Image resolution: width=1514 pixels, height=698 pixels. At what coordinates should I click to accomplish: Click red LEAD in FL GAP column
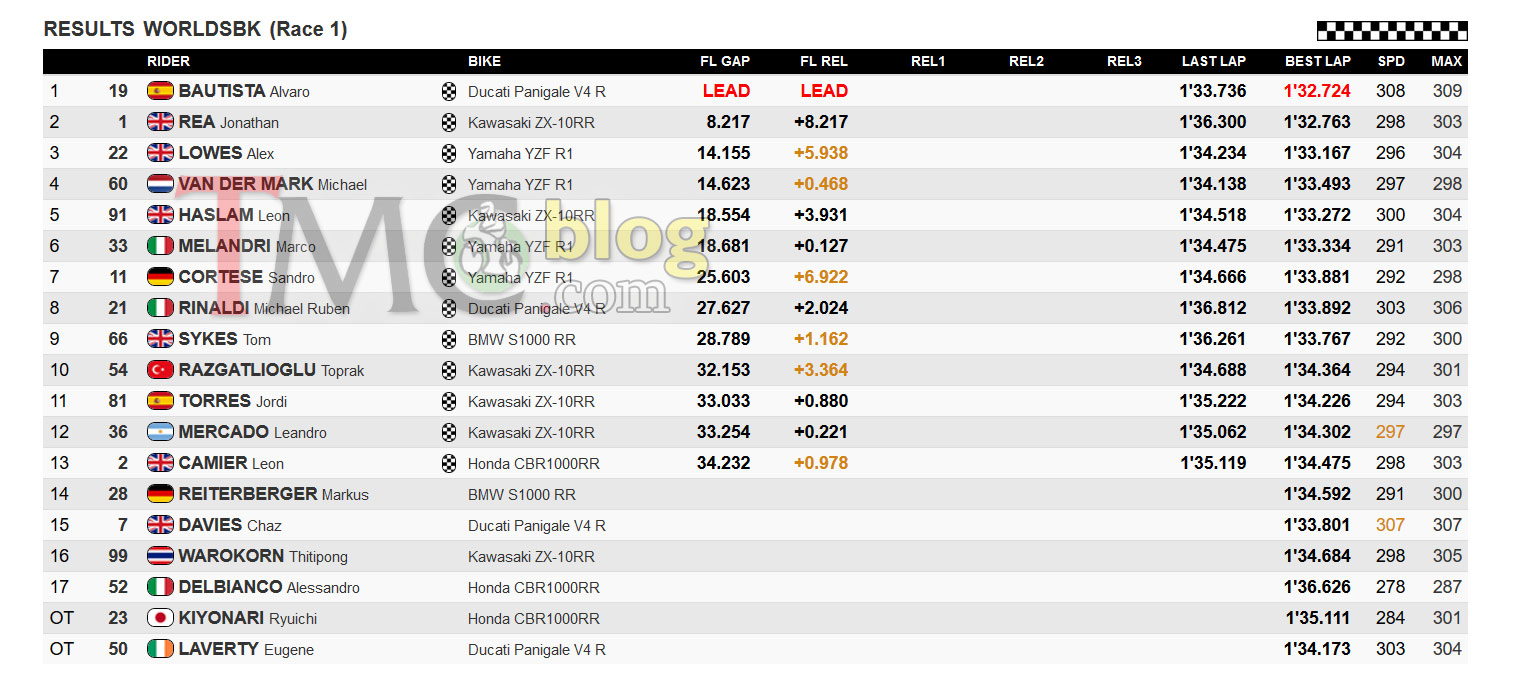tap(726, 91)
